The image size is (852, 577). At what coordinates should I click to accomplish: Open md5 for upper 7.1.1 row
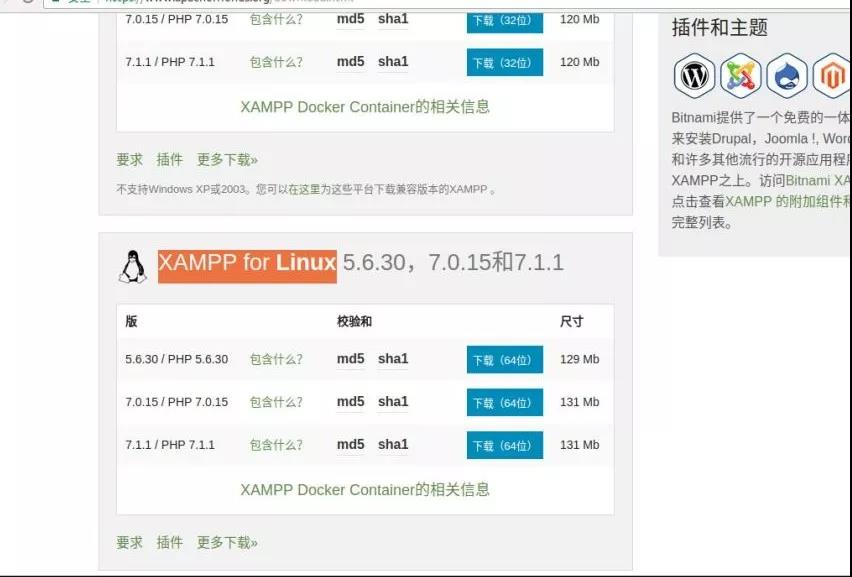click(350, 62)
